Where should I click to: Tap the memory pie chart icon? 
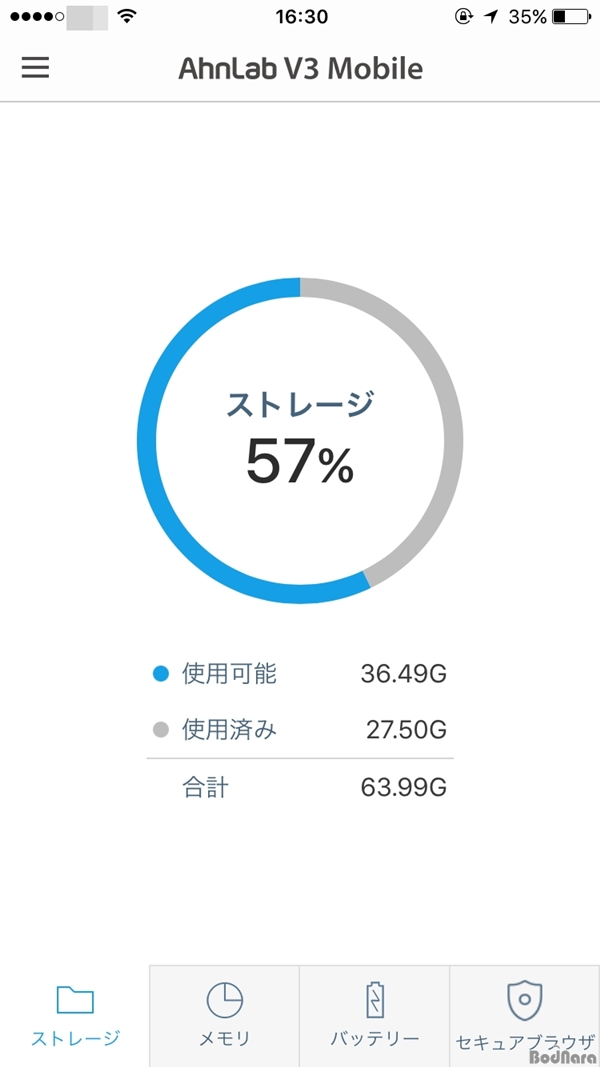224,1000
